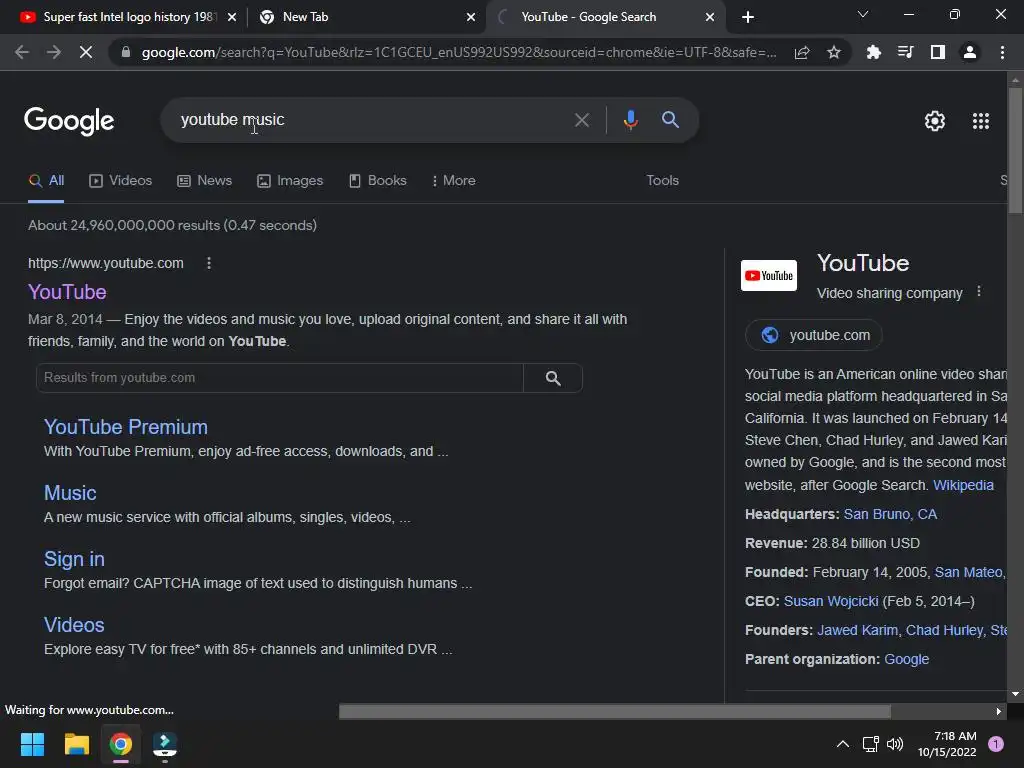
Task: Open File Explorer from taskbar
Action: [76, 744]
